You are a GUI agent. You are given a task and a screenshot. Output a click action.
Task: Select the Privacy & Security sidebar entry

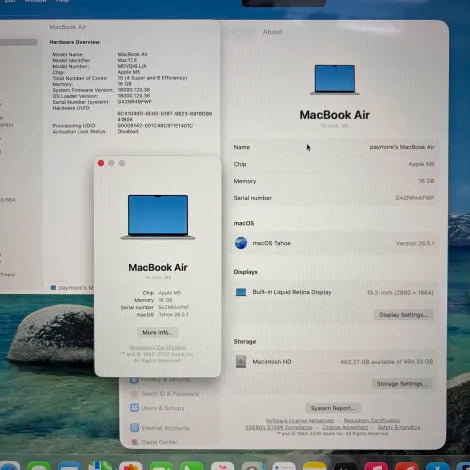(x=161, y=380)
